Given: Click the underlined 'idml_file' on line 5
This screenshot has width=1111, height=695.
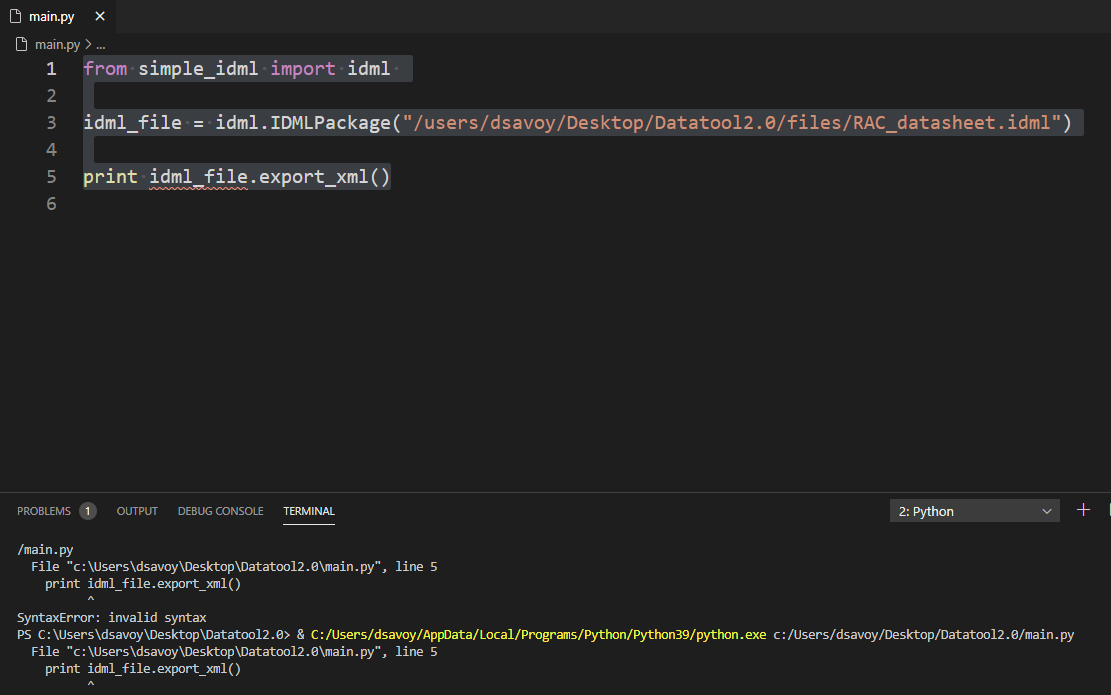Looking at the screenshot, I should (x=198, y=176).
